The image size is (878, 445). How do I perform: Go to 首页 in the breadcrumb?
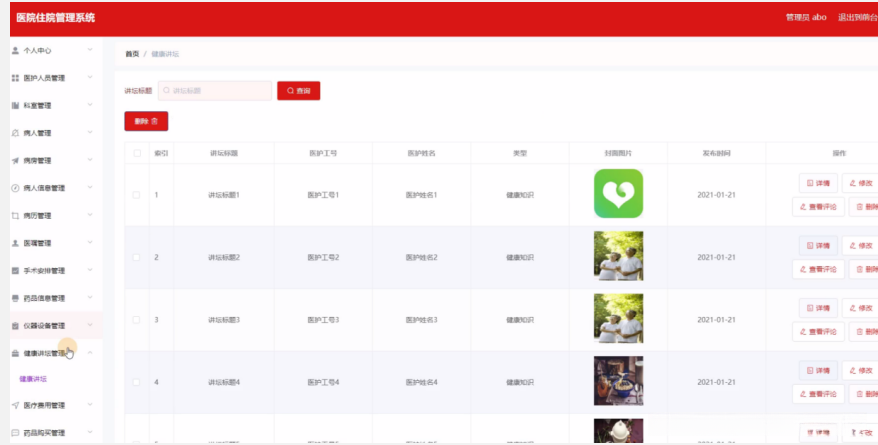click(132, 54)
